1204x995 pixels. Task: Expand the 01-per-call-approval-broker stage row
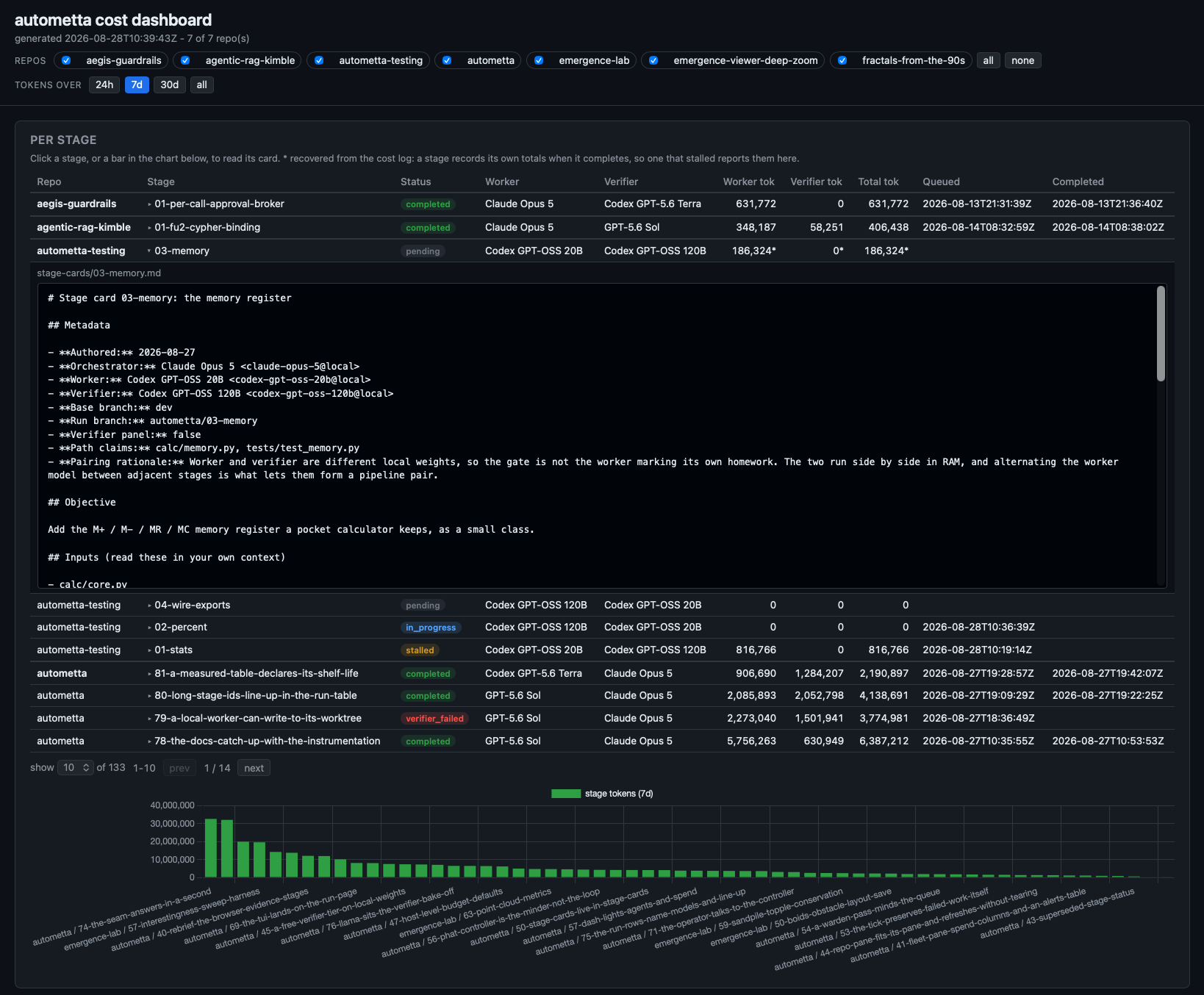[x=219, y=204]
